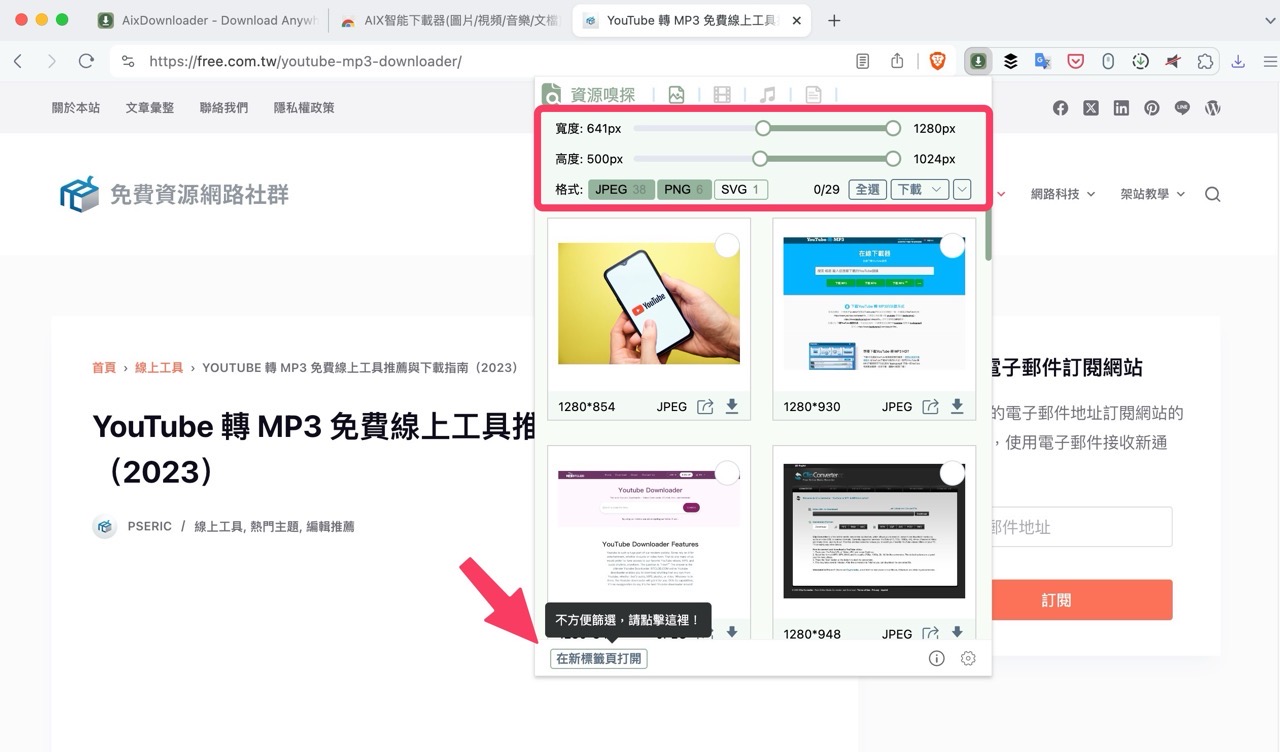Open the Pinterest social icon
The image size is (1280, 752).
(x=1152, y=108)
